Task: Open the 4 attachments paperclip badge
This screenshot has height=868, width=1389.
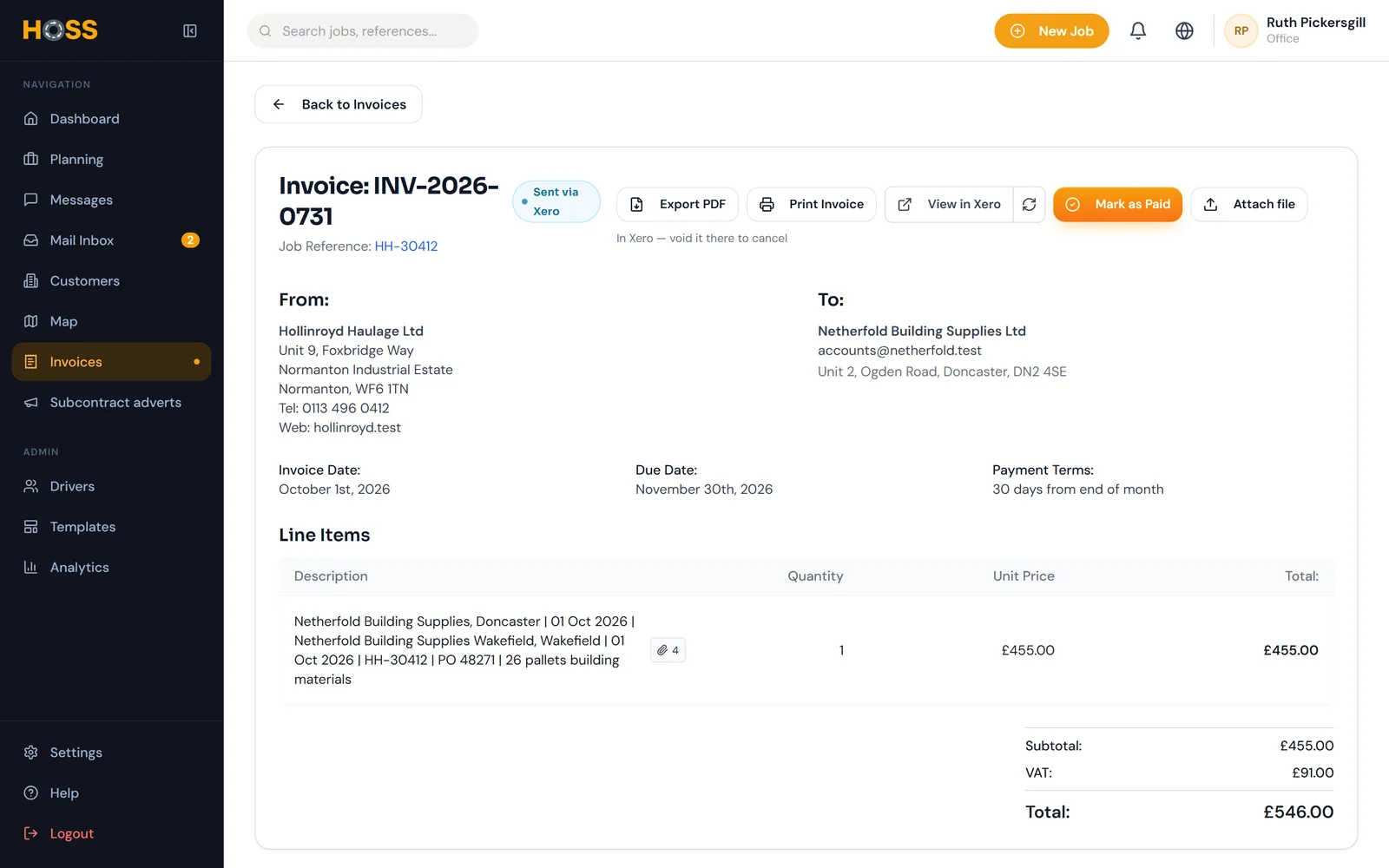Action: [668, 650]
